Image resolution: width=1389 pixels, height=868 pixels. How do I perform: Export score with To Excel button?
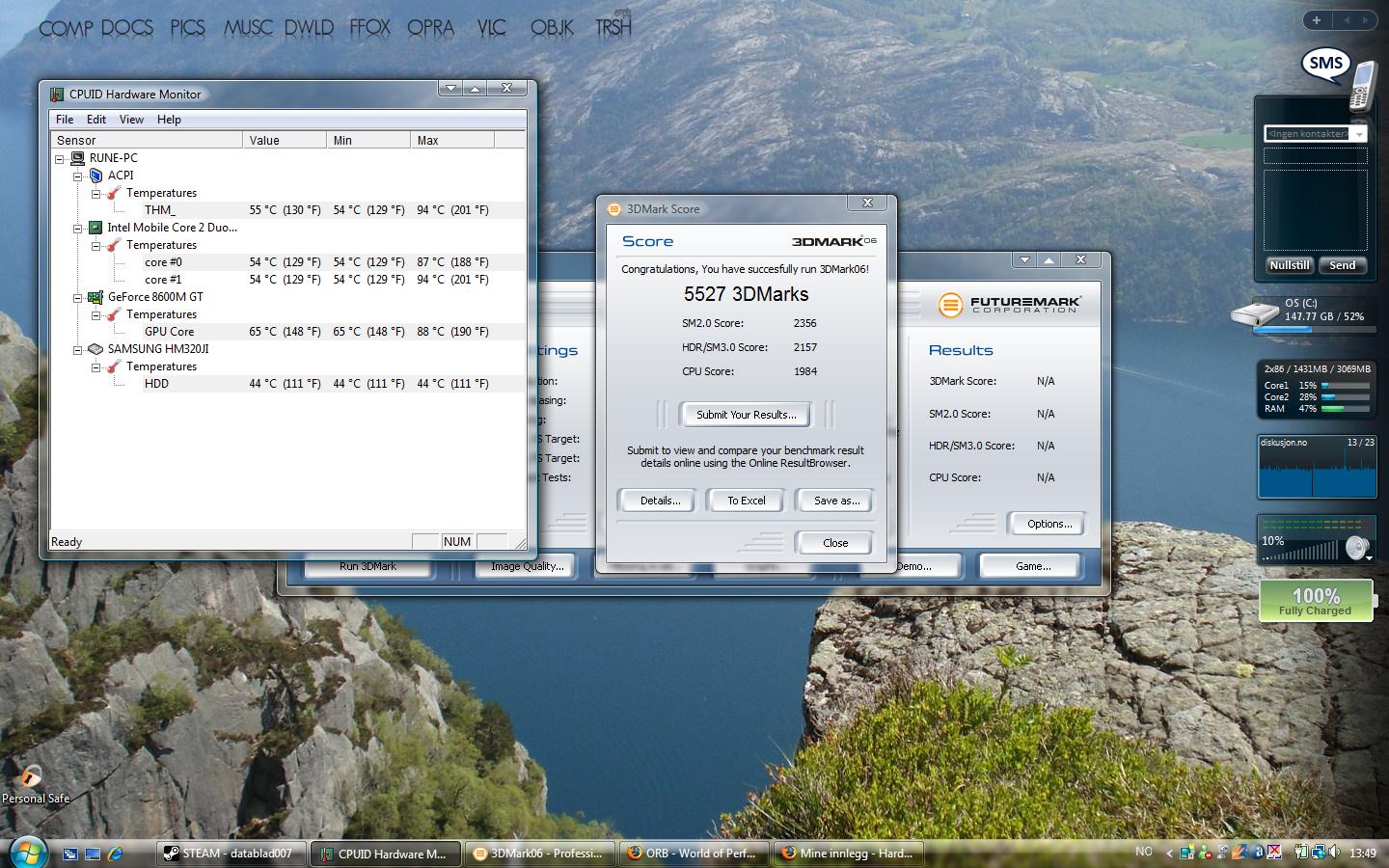click(746, 501)
